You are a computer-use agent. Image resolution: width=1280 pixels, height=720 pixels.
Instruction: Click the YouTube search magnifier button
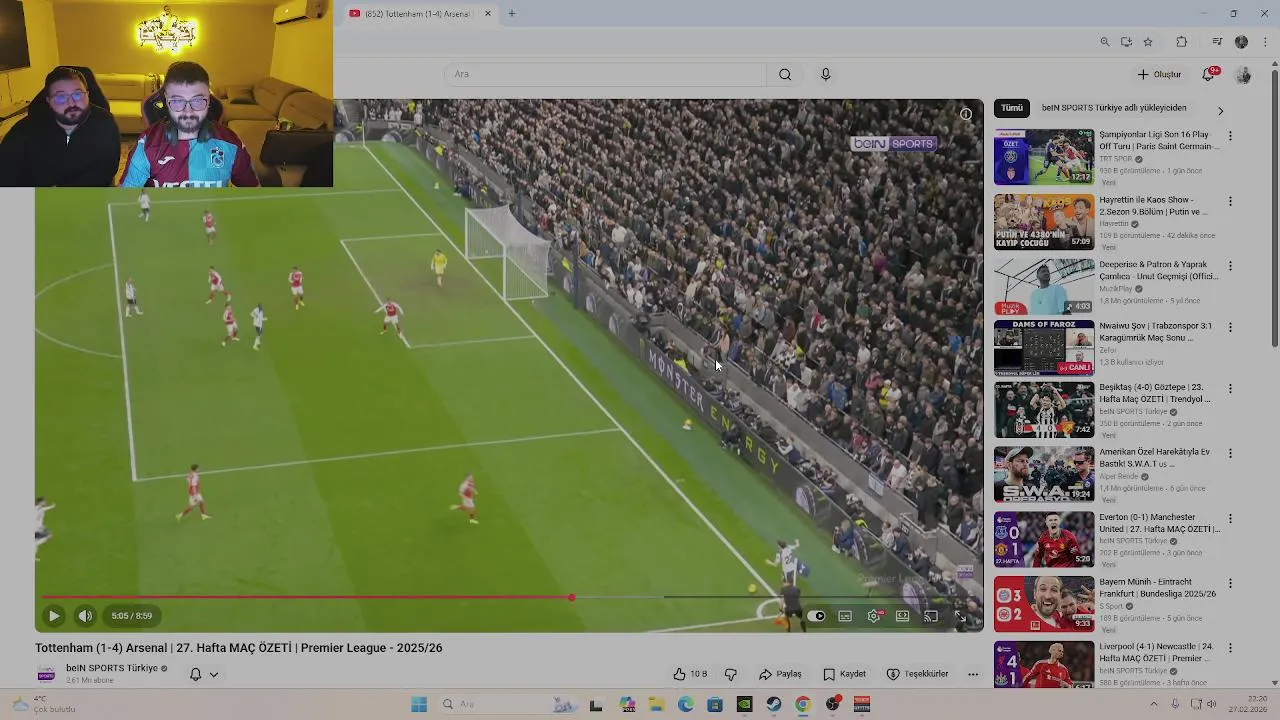pos(785,74)
